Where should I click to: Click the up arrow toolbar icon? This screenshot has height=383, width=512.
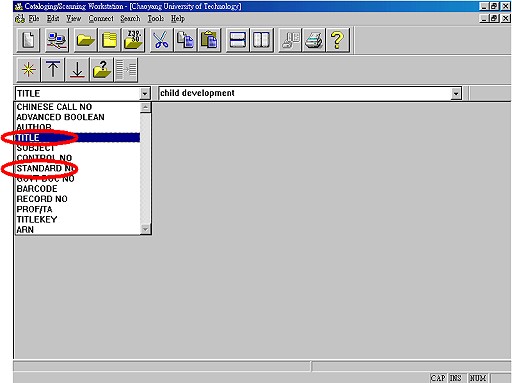[52, 70]
